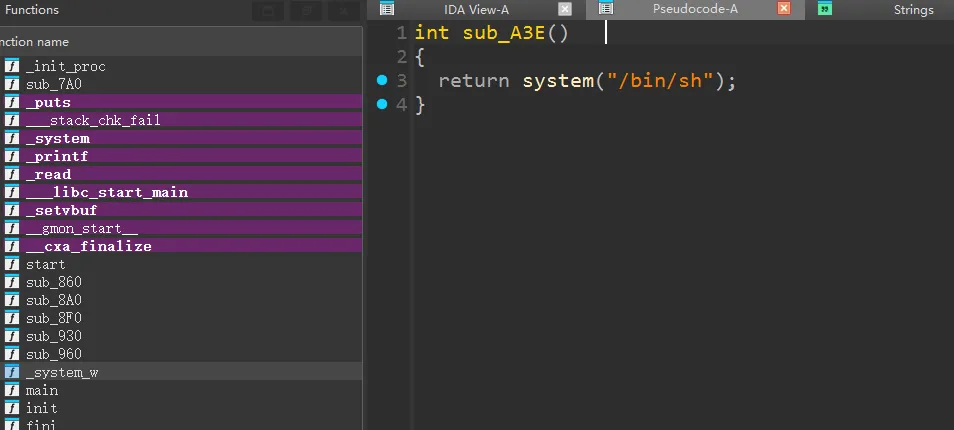Toggle breakpoint dot on line 3
The width and height of the screenshot is (954, 430).
click(382, 81)
